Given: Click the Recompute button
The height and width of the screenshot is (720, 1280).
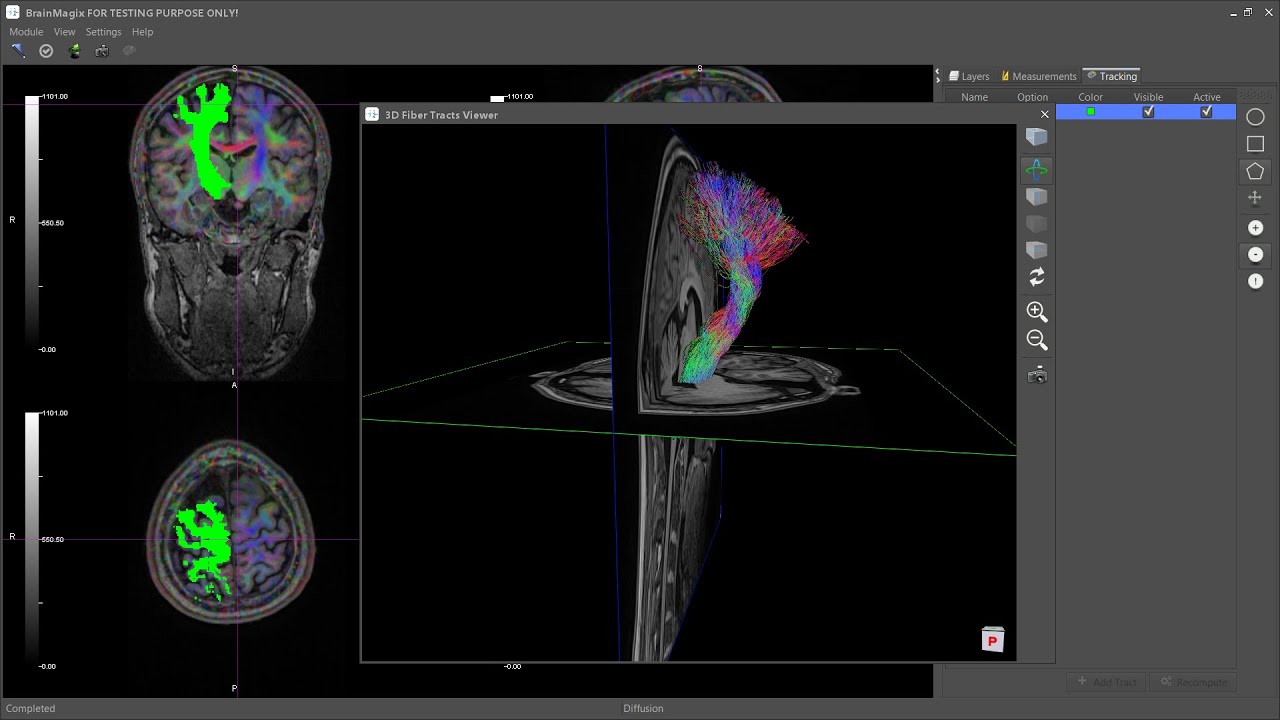Looking at the screenshot, I should point(1194,682).
